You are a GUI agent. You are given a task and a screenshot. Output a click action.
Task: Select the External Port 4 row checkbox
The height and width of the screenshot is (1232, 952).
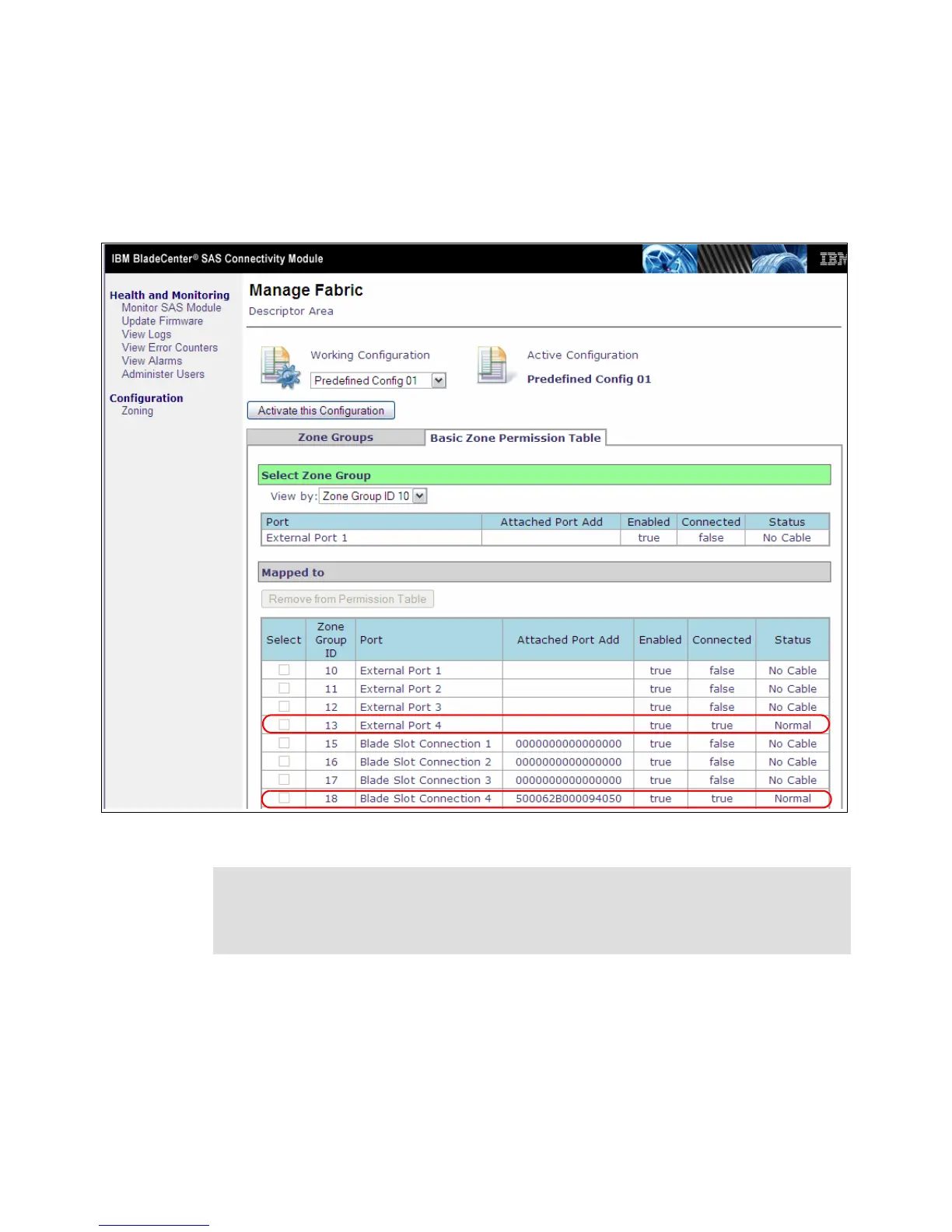[x=284, y=725]
